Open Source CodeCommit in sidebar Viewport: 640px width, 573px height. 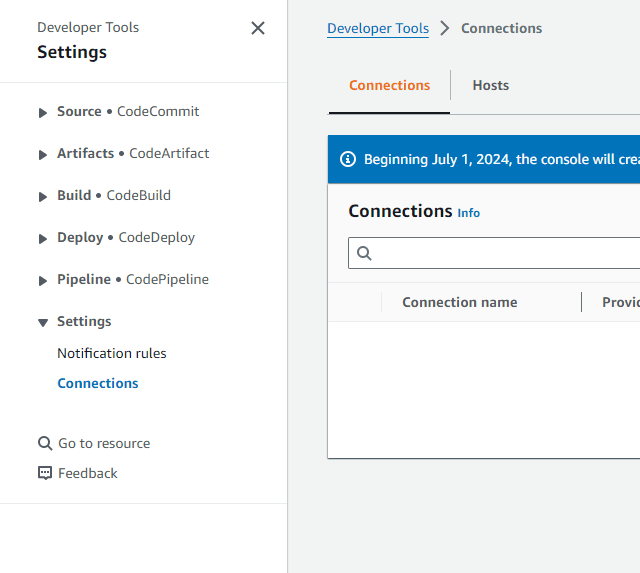128,111
